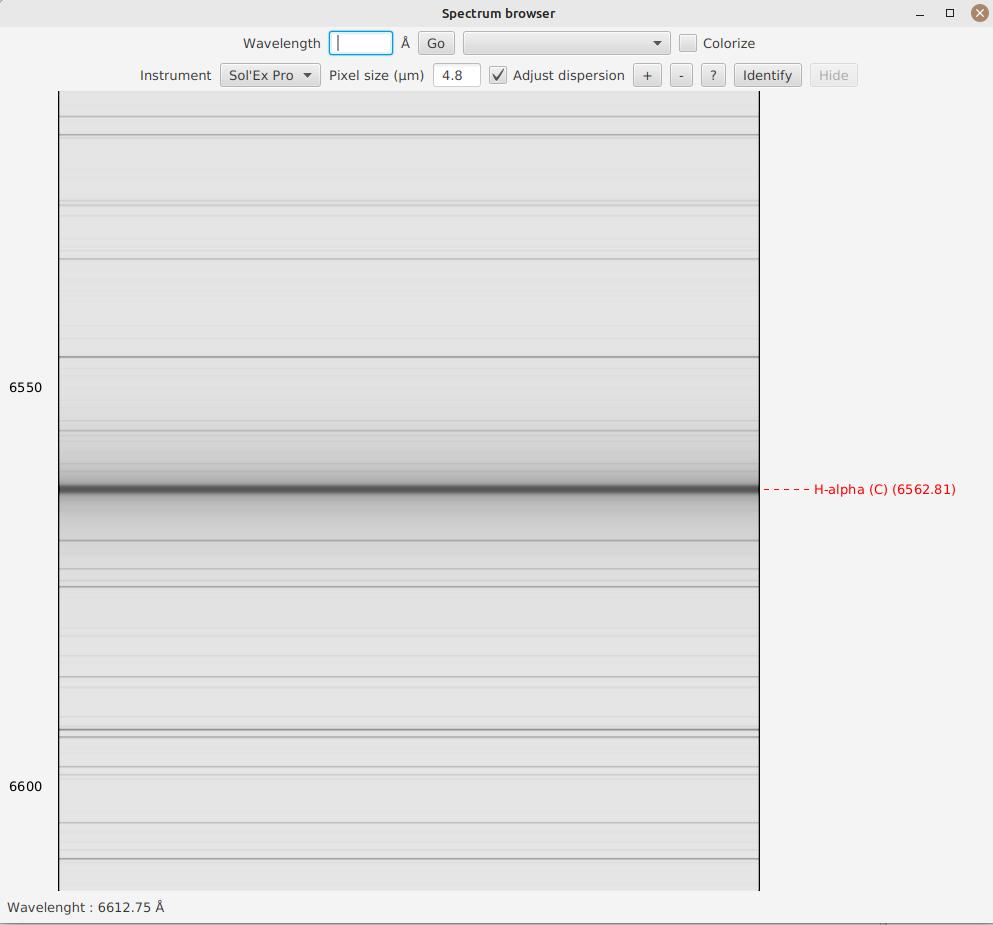The height and width of the screenshot is (925, 993).
Task: Click the plus zoom-in dispersion button
Action: [647, 75]
